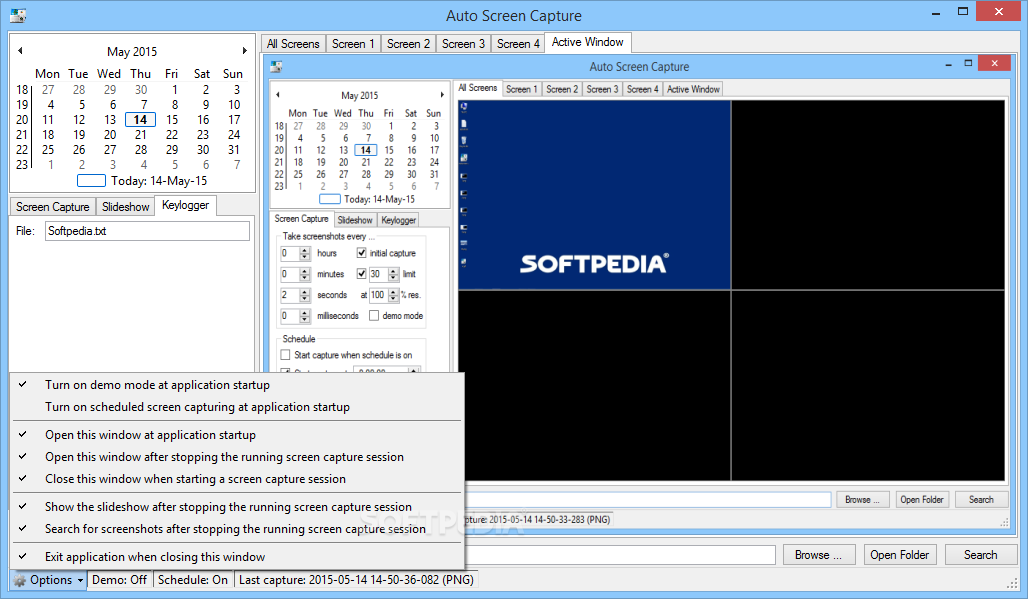Click the gear icon beside Options
This screenshot has height=599, width=1028.
pyautogui.click(x=20, y=580)
